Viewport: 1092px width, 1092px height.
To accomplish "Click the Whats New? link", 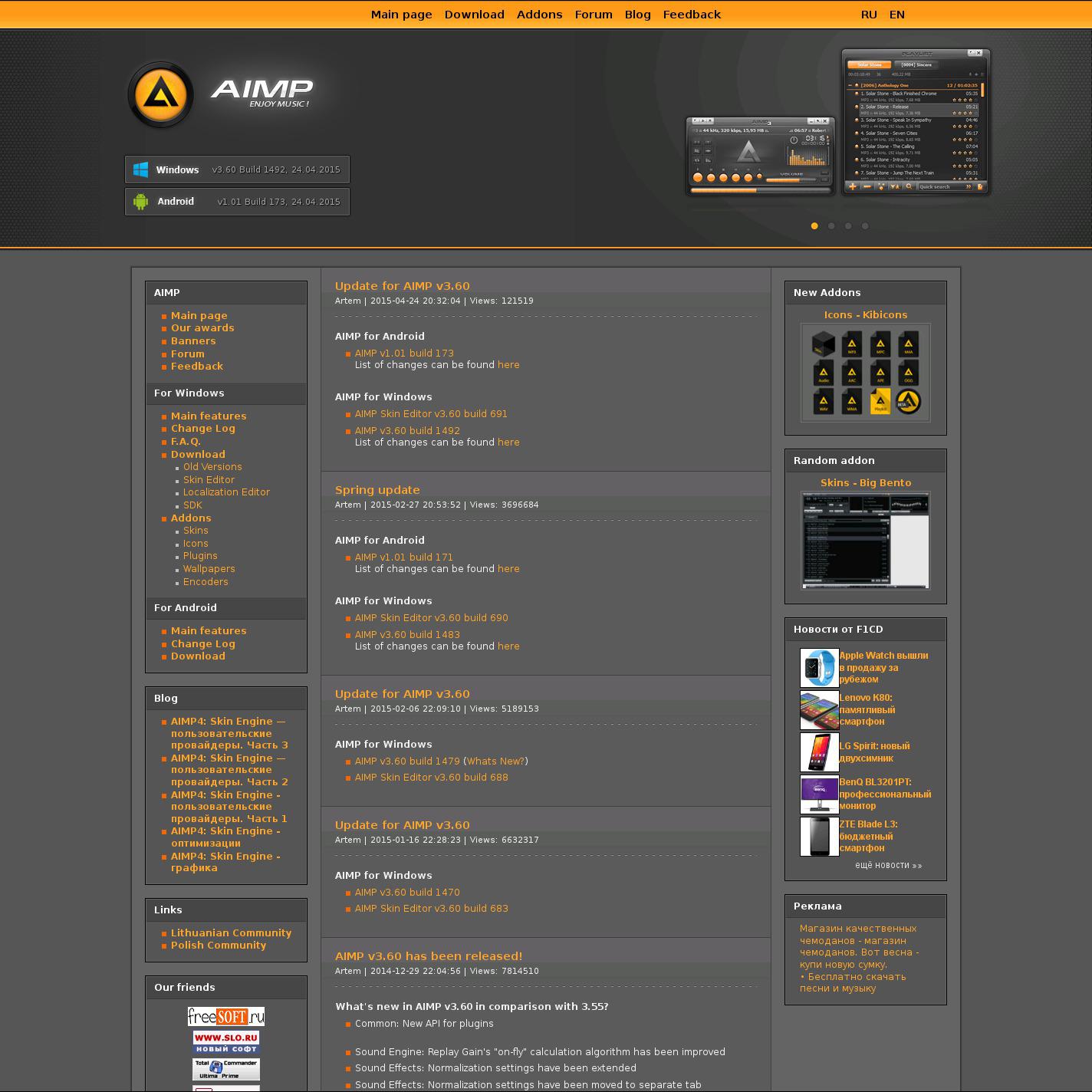I will (x=495, y=761).
